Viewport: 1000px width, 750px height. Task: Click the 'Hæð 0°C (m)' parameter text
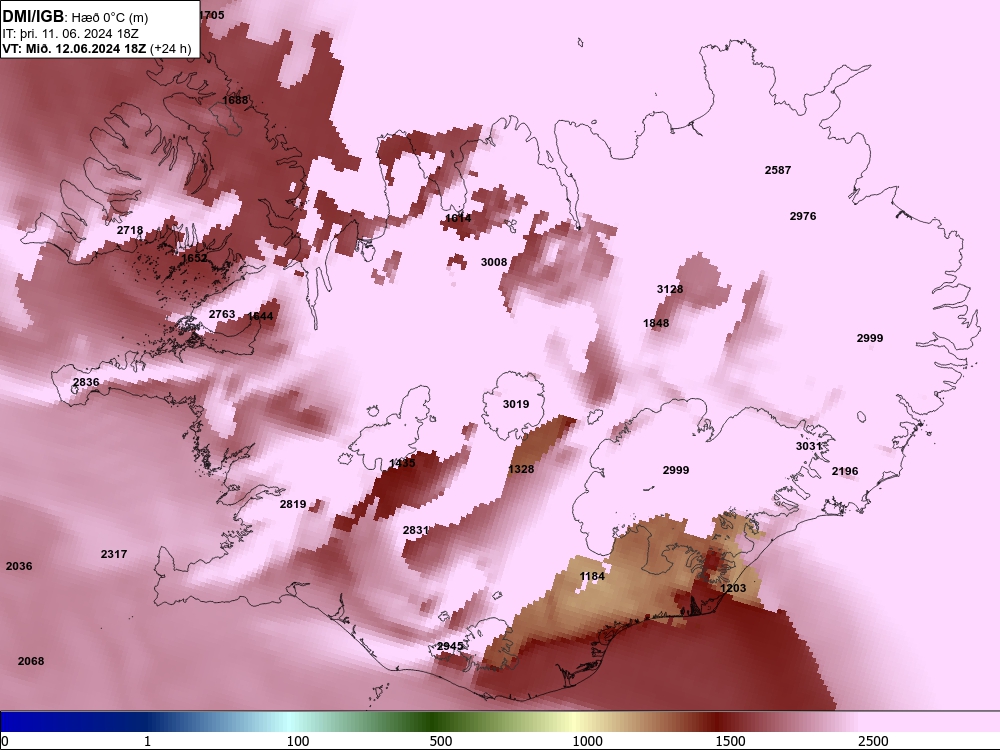coord(110,18)
